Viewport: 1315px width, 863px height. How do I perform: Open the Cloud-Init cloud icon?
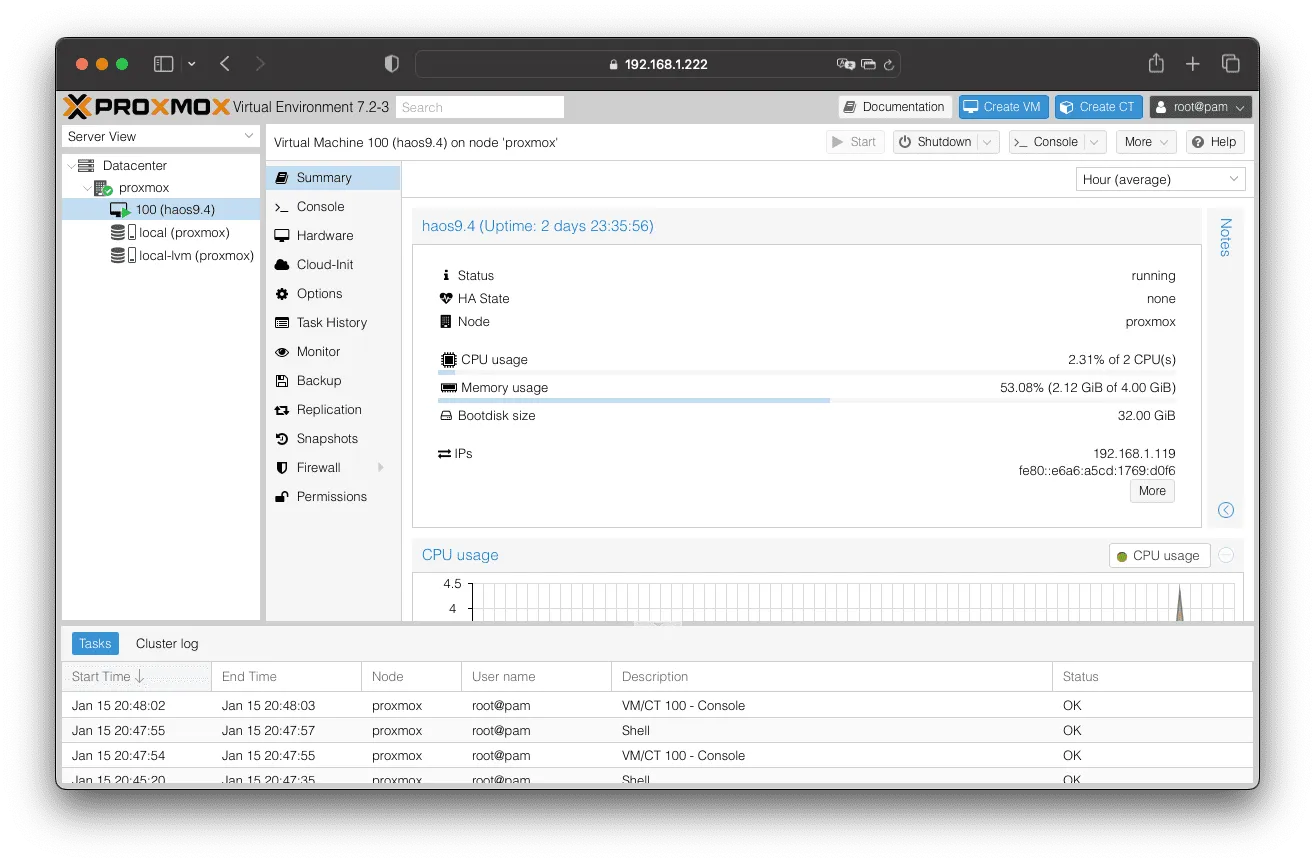click(281, 265)
